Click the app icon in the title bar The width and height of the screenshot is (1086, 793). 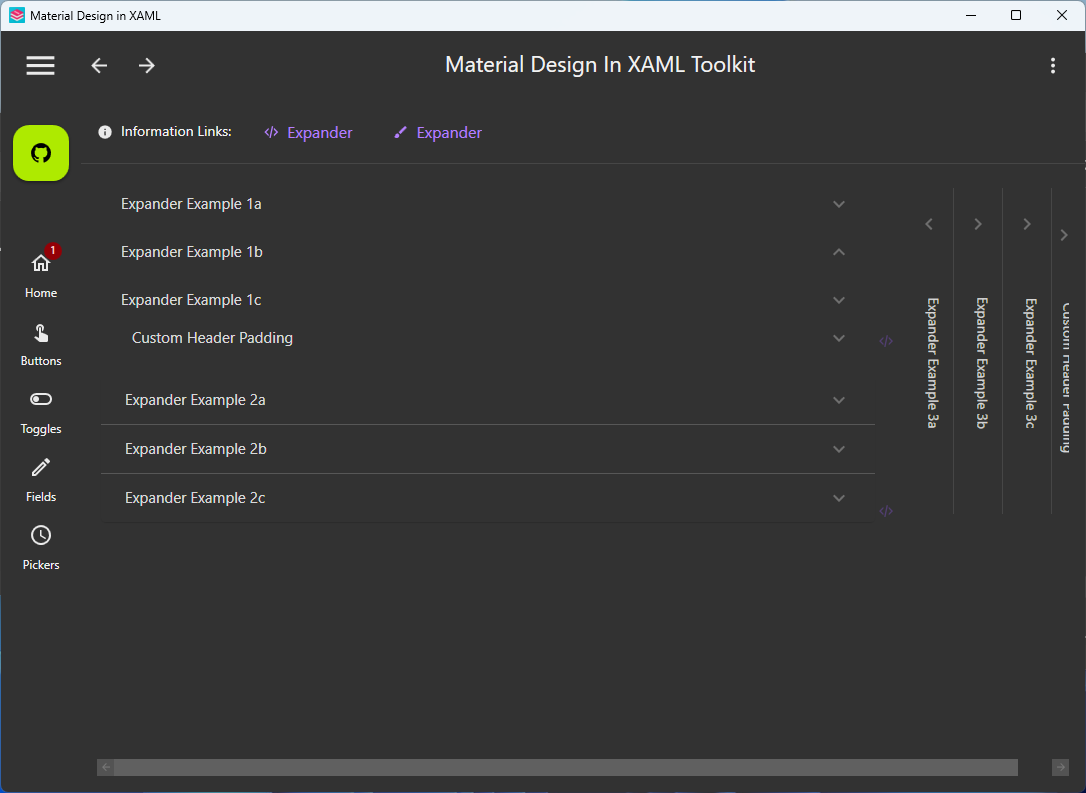point(17,15)
